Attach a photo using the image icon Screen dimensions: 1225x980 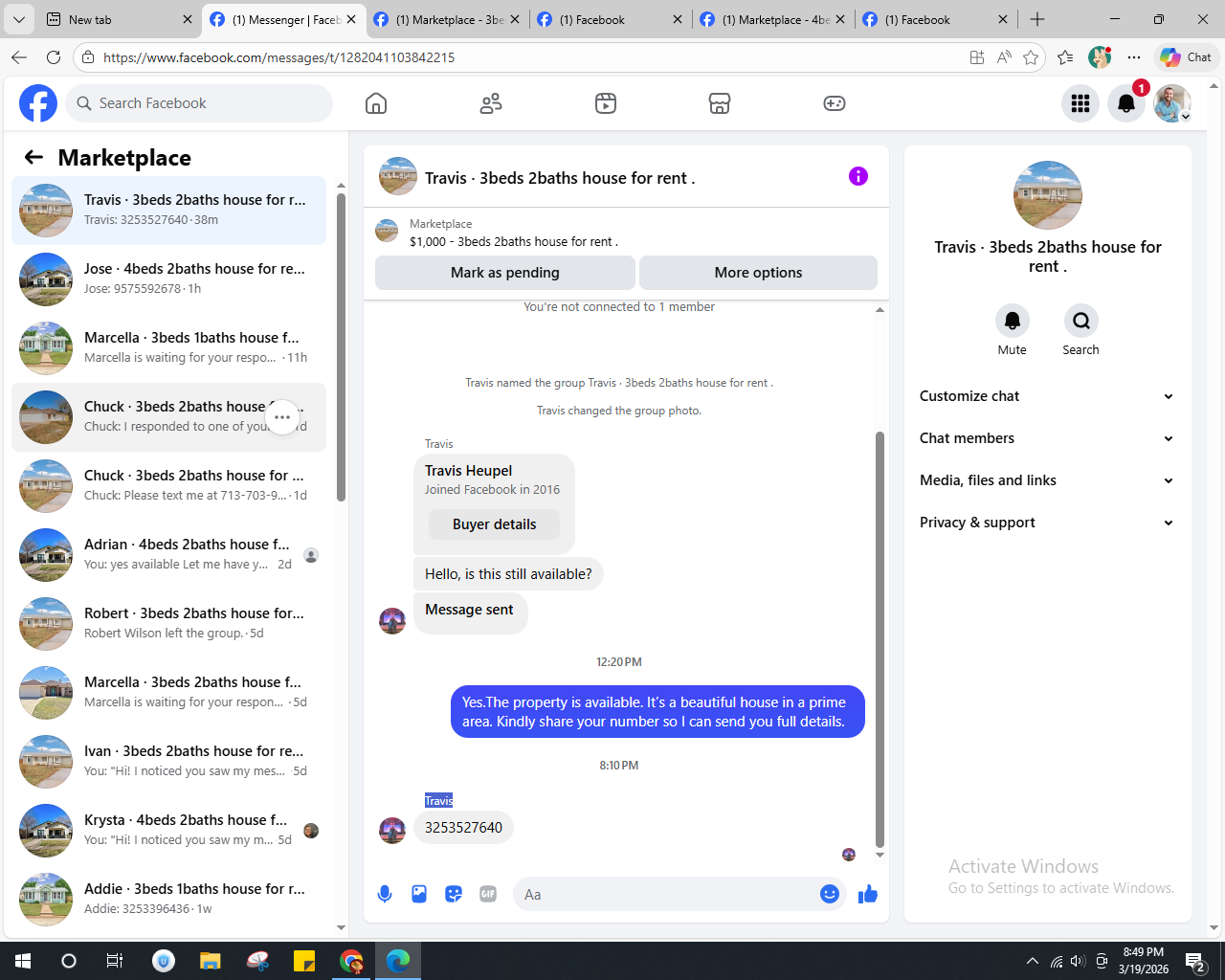point(419,894)
